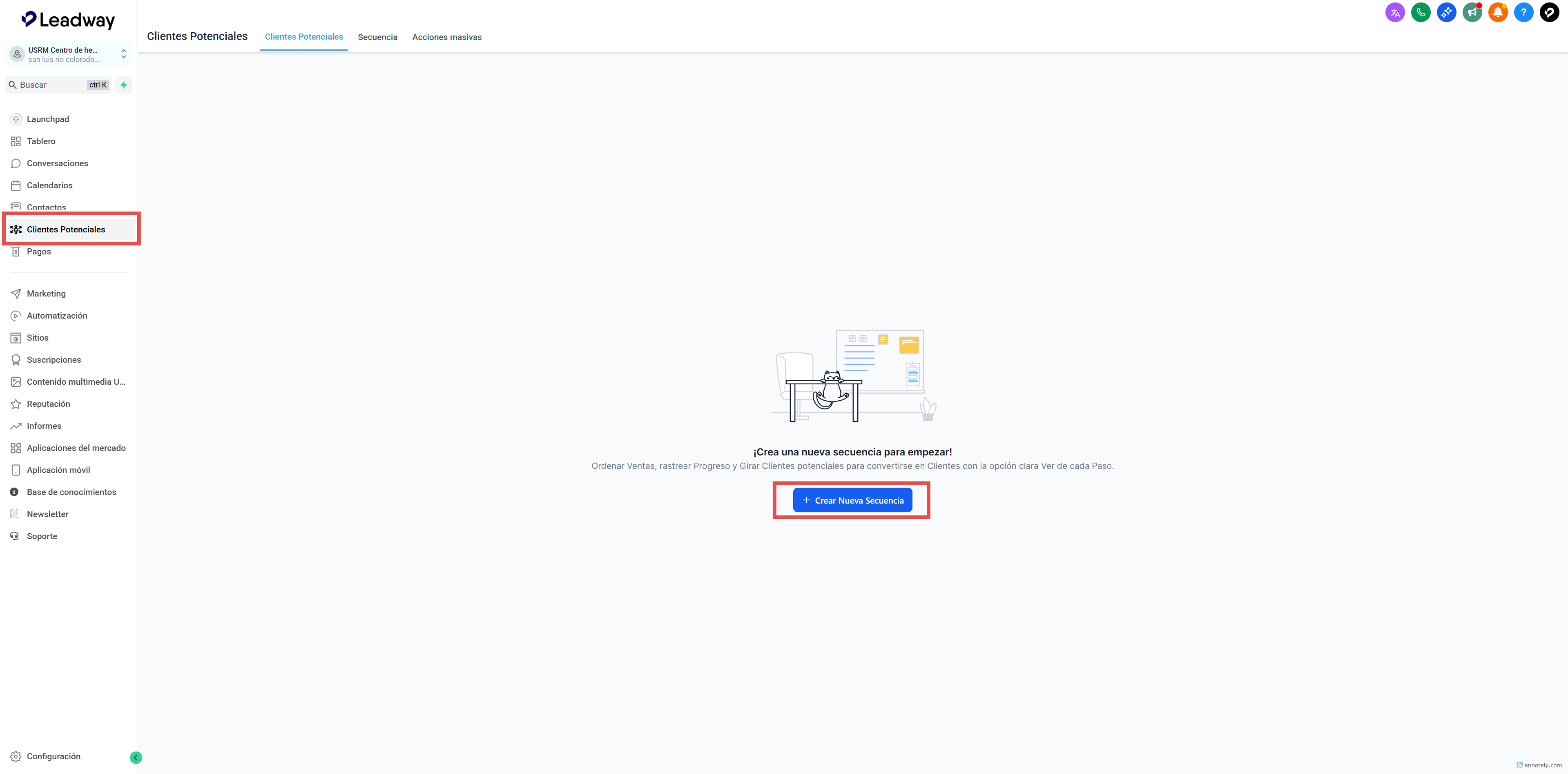Viewport: 1568px width, 774px height.
Task: Open the Calendarios sidebar item
Action: click(49, 185)
